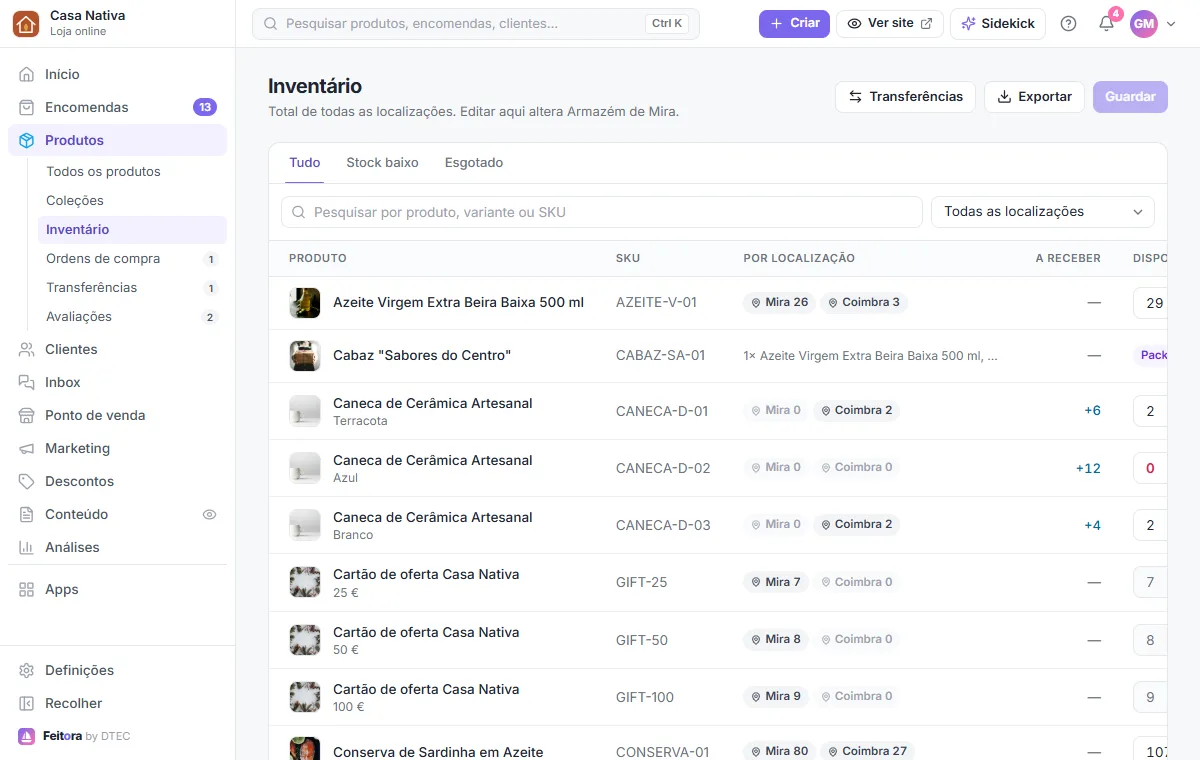The height and width of the screenshot is (760, 1200).
Task: Click the +6 incoming quantity
Action: tap(1092, 411)
